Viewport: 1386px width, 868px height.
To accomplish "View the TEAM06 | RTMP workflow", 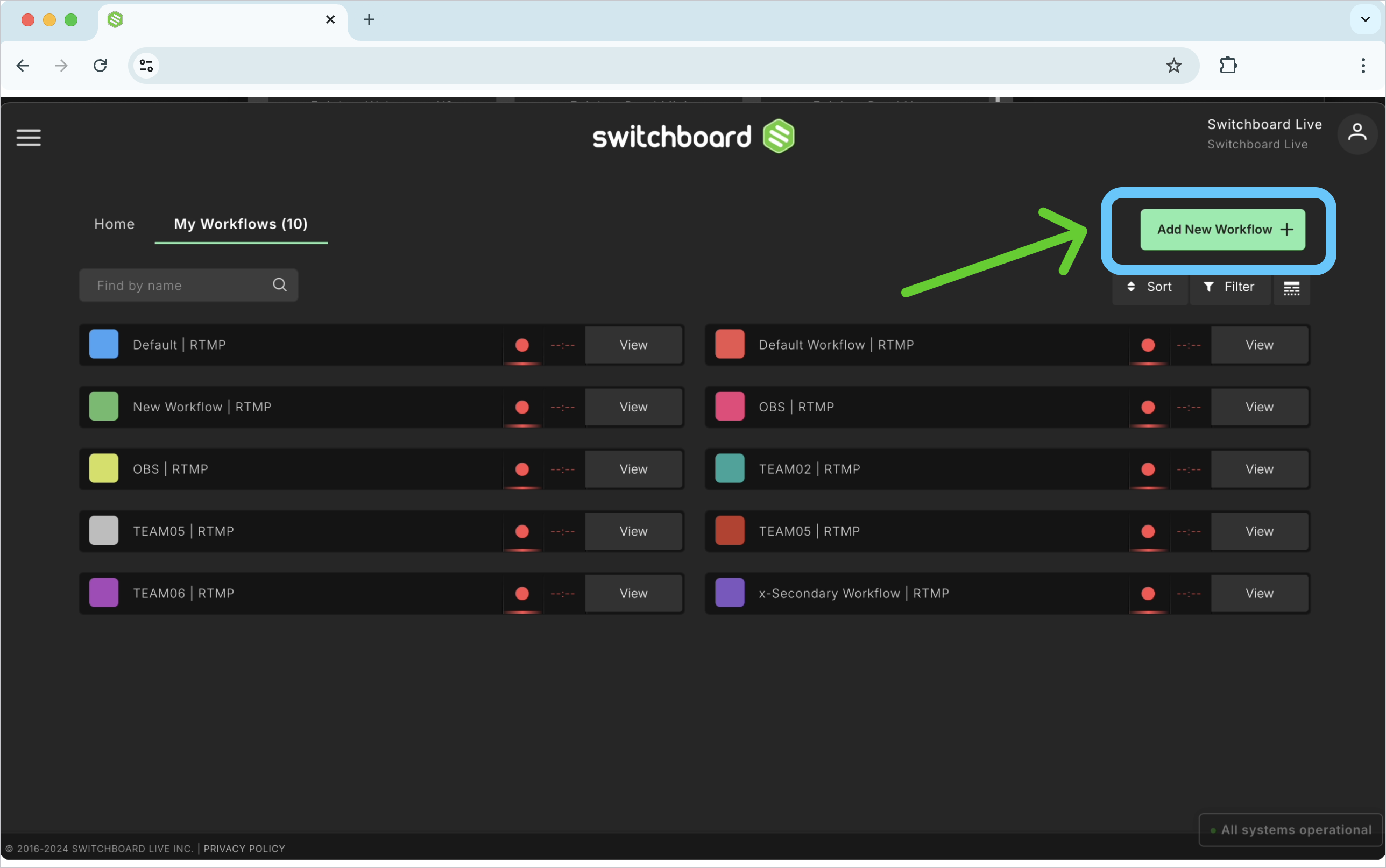I will coord(633,593).
